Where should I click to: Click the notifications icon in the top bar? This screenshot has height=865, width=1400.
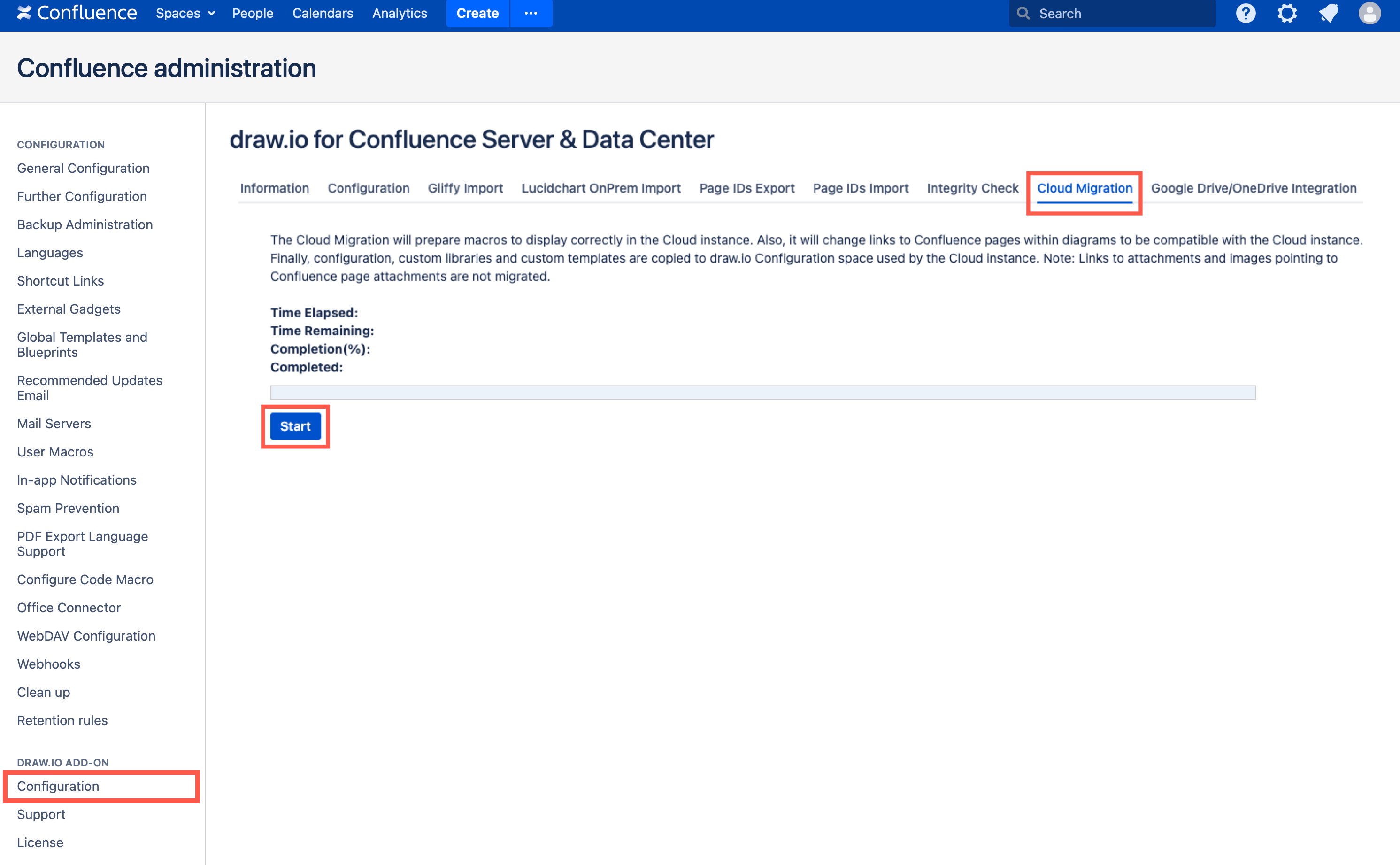(x=1328, y=13)
